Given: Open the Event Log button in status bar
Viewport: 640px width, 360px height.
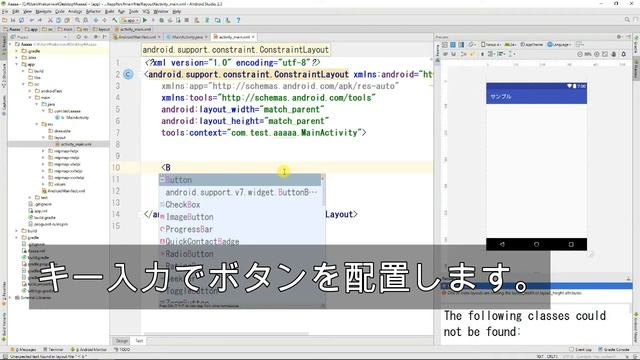Looking at the screenshot, I should [x=580, y=350].
